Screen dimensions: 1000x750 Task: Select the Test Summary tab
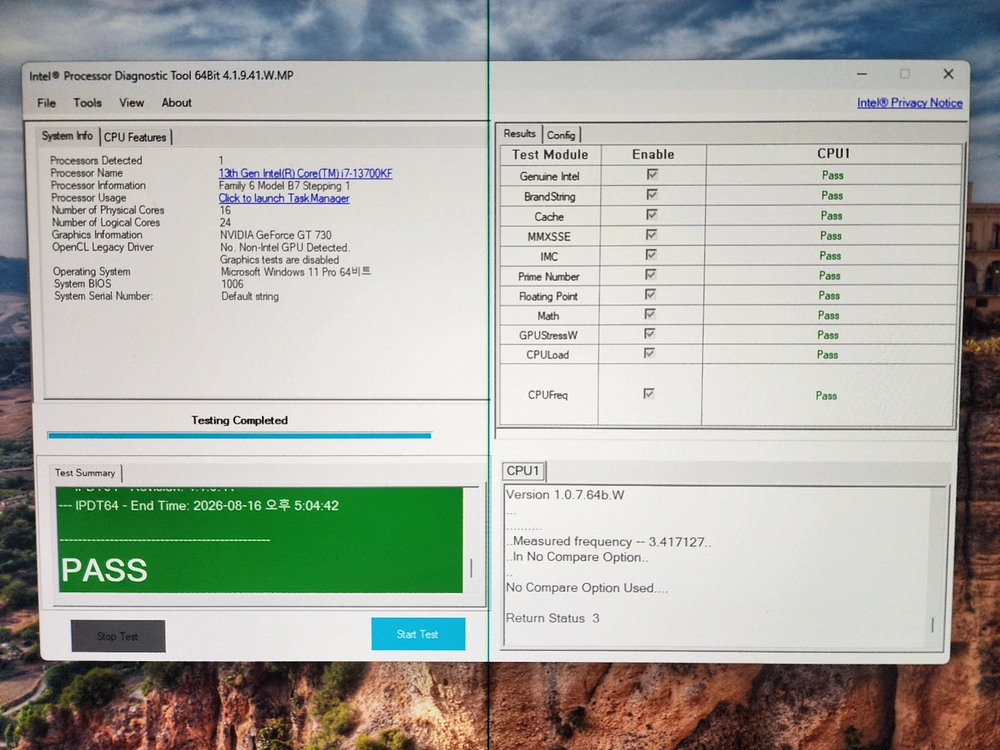(85, 473)
